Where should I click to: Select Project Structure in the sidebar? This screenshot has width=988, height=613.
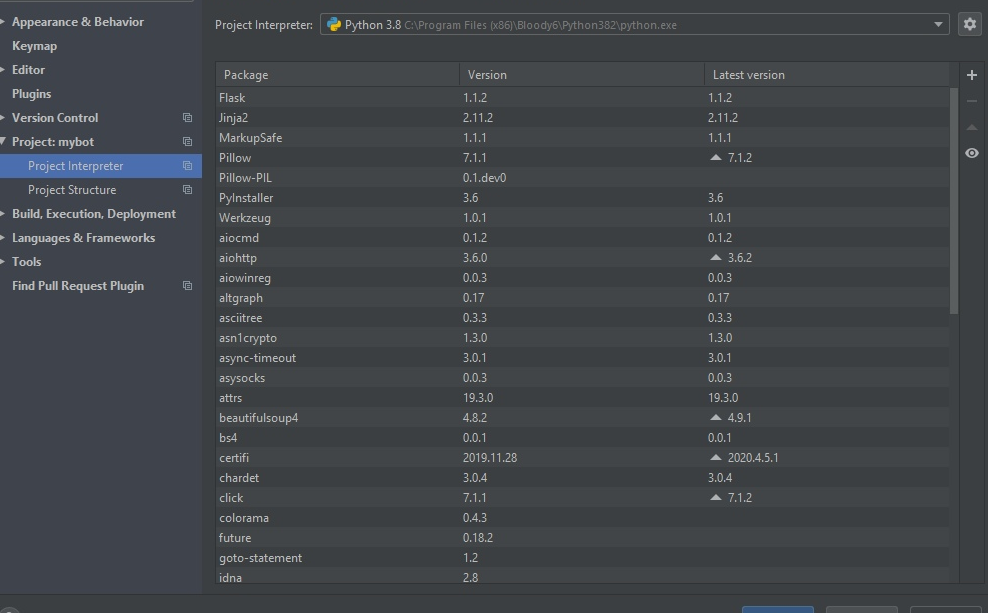[72, 190]
